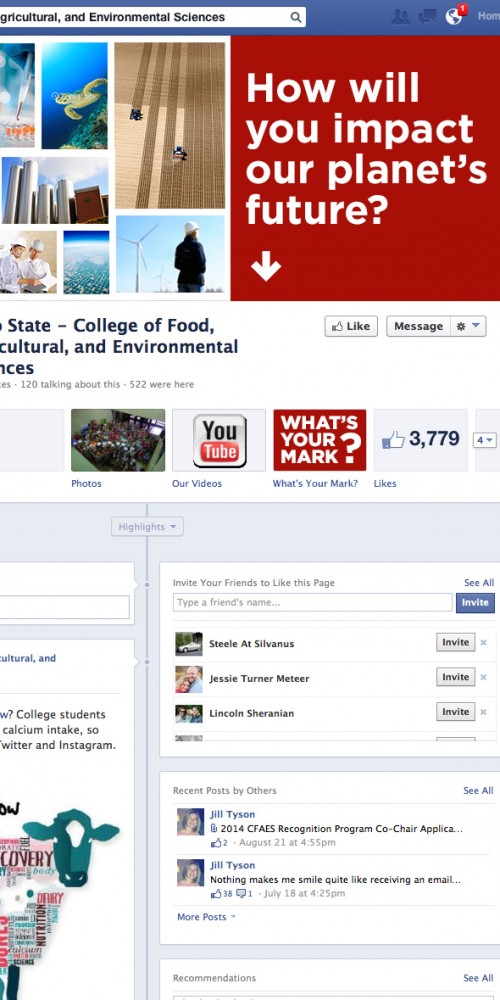The image size is (500, 1000).
Task: Click the July 18 at 4:25pm timestamp
Action: click(x=304, y=893)
